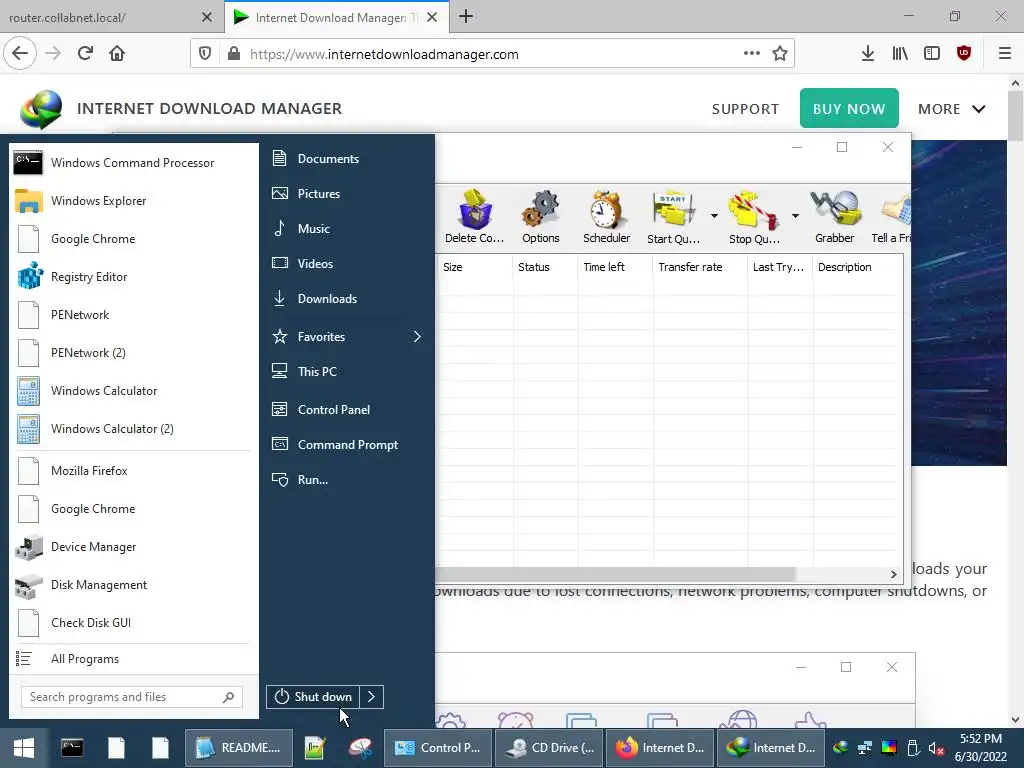The width and height of the screenshot is (1024, 768).
Task: Bookmark this page with star icon
Action: pyautogui.click(x=780, y=54)
